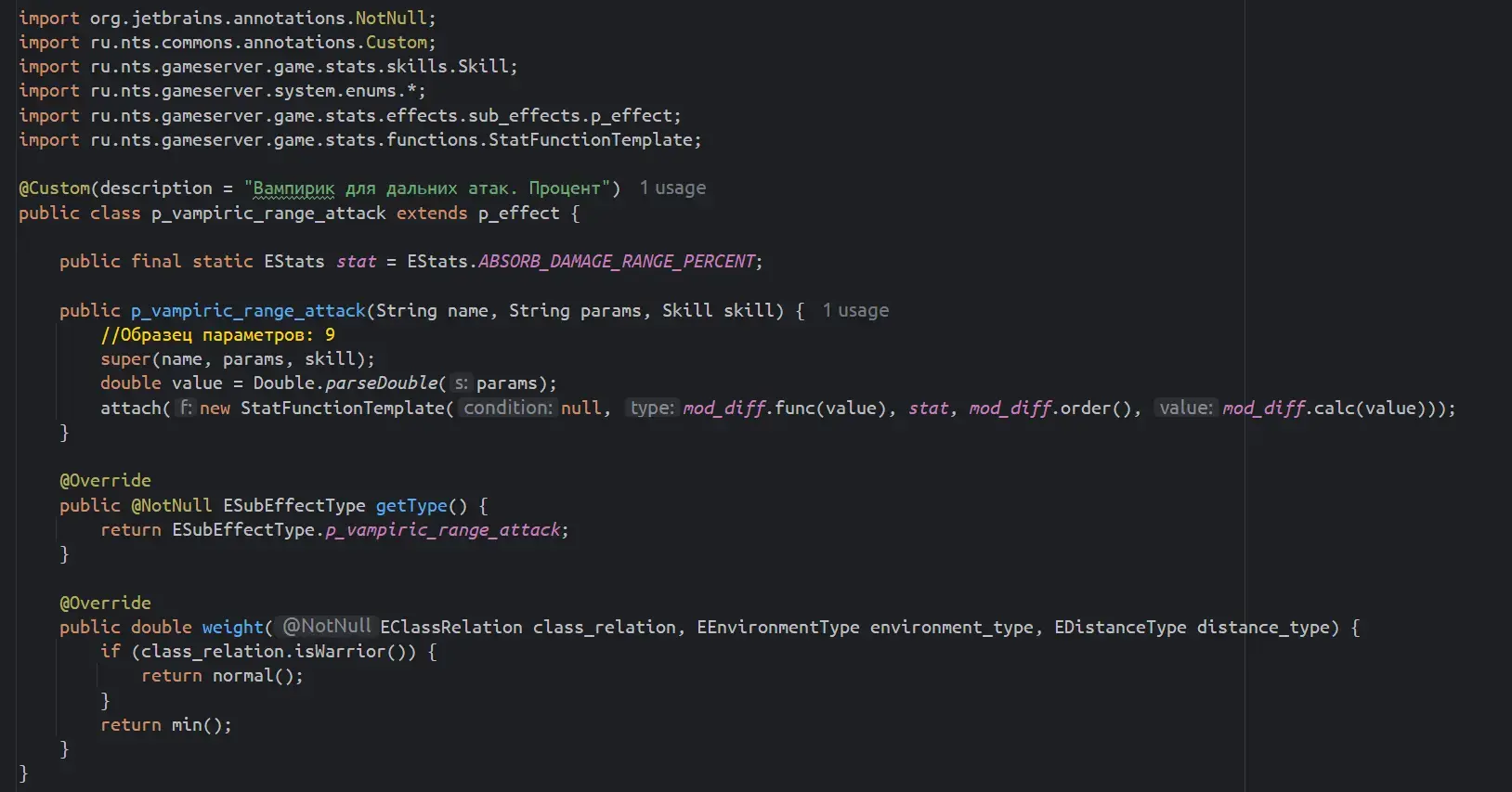Image resolution: width=1512 pixels, height=792 pixels.
Task: Click the 'min()' call in the final return
Action: pos(197,725)
